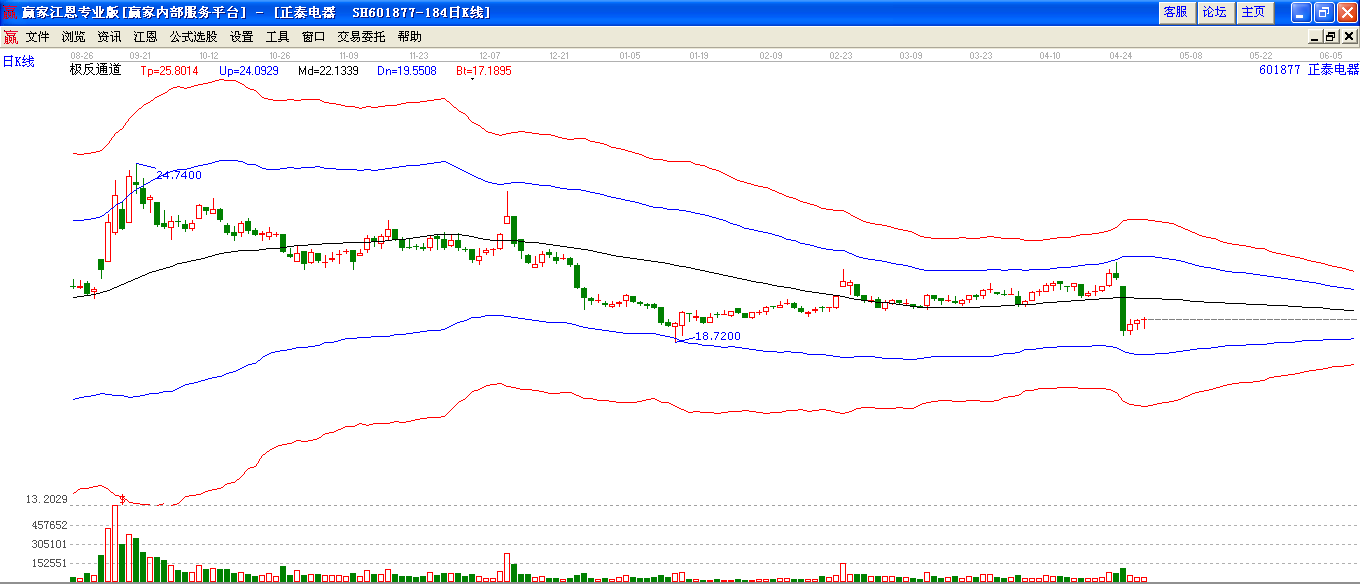Minimize the main application window
The height and width of the screenshot is (586, 1360).
point(1301,12)
